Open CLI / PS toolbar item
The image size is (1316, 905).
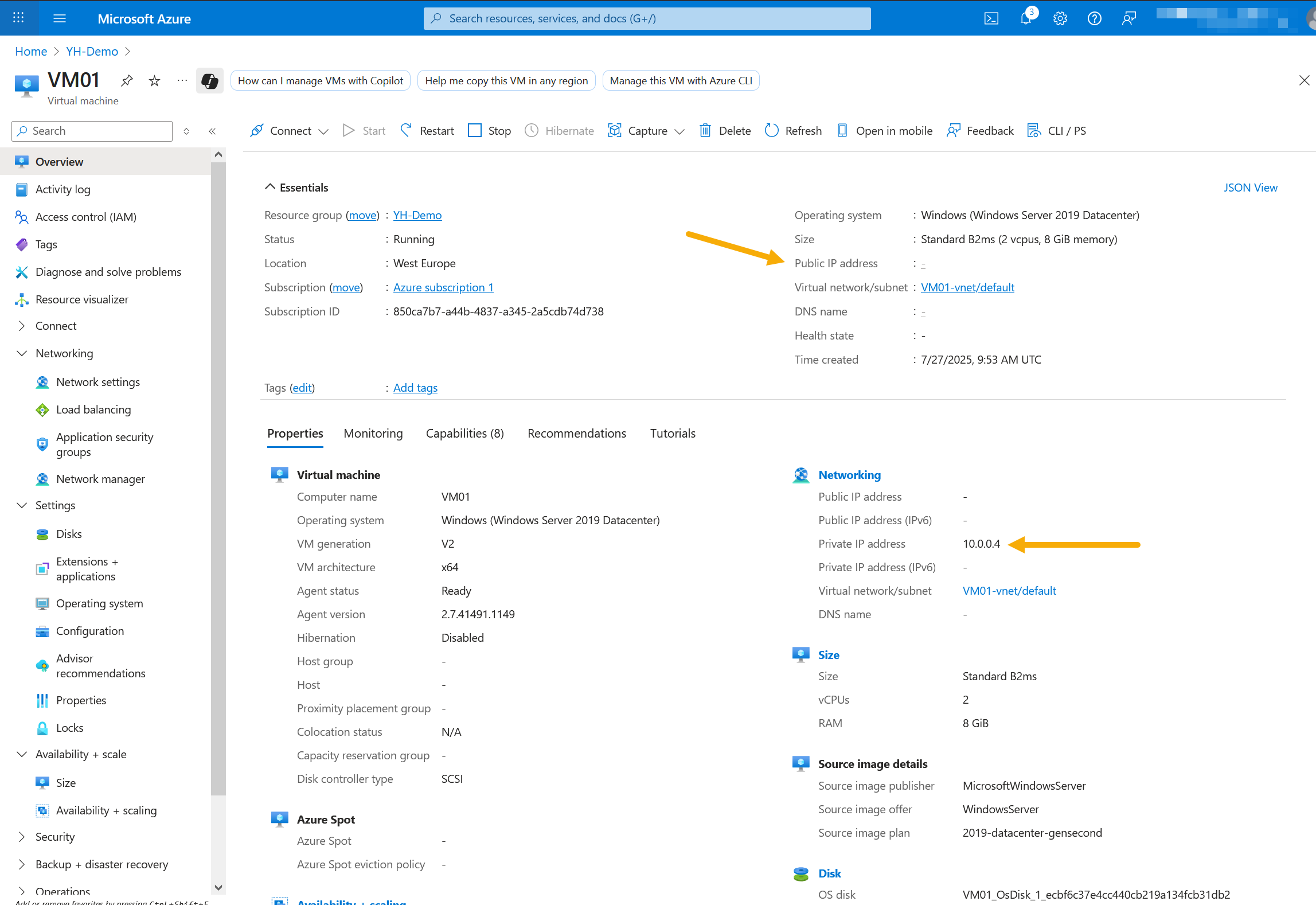[x=1057, y=131]
